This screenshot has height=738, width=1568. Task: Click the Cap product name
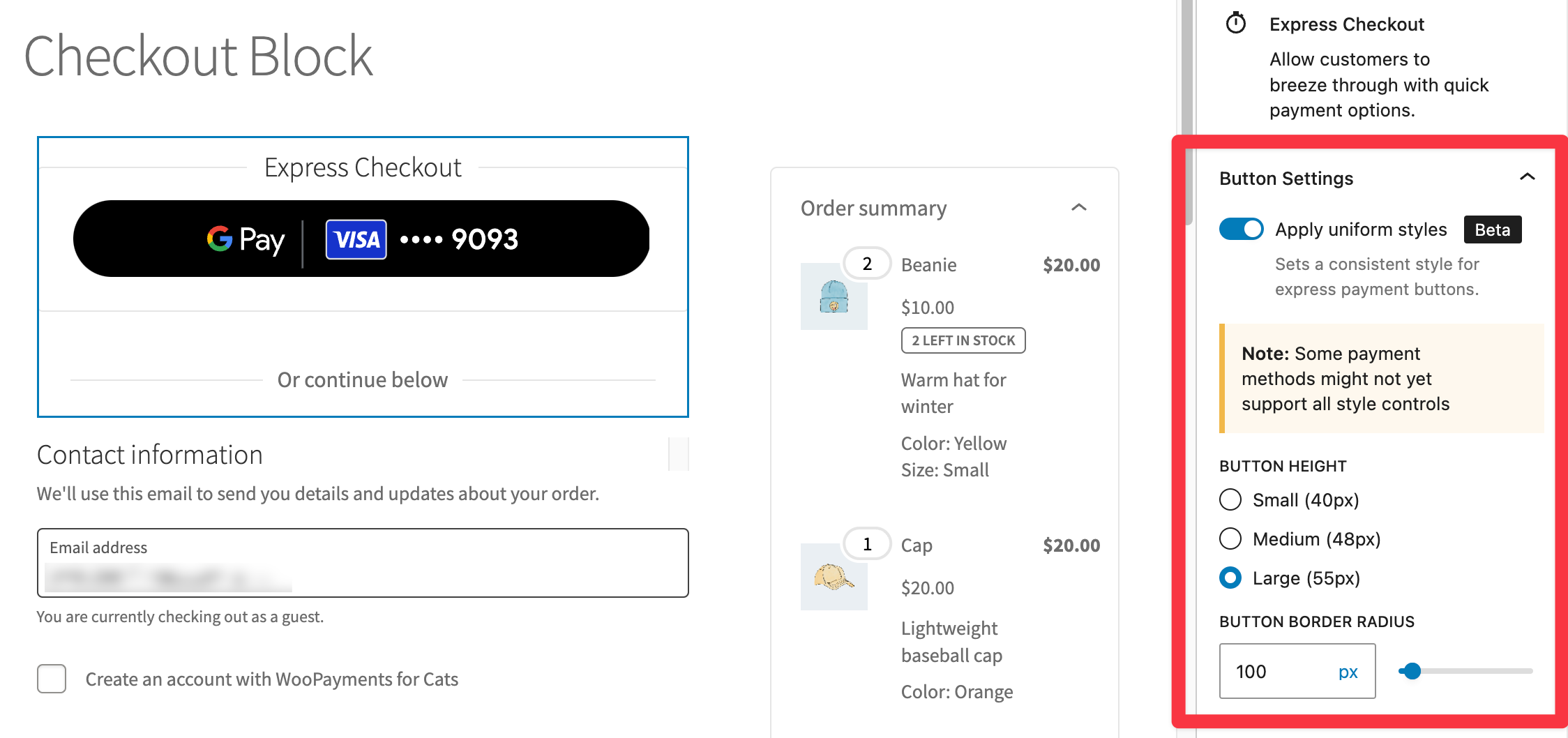click(x=917, y=545)
